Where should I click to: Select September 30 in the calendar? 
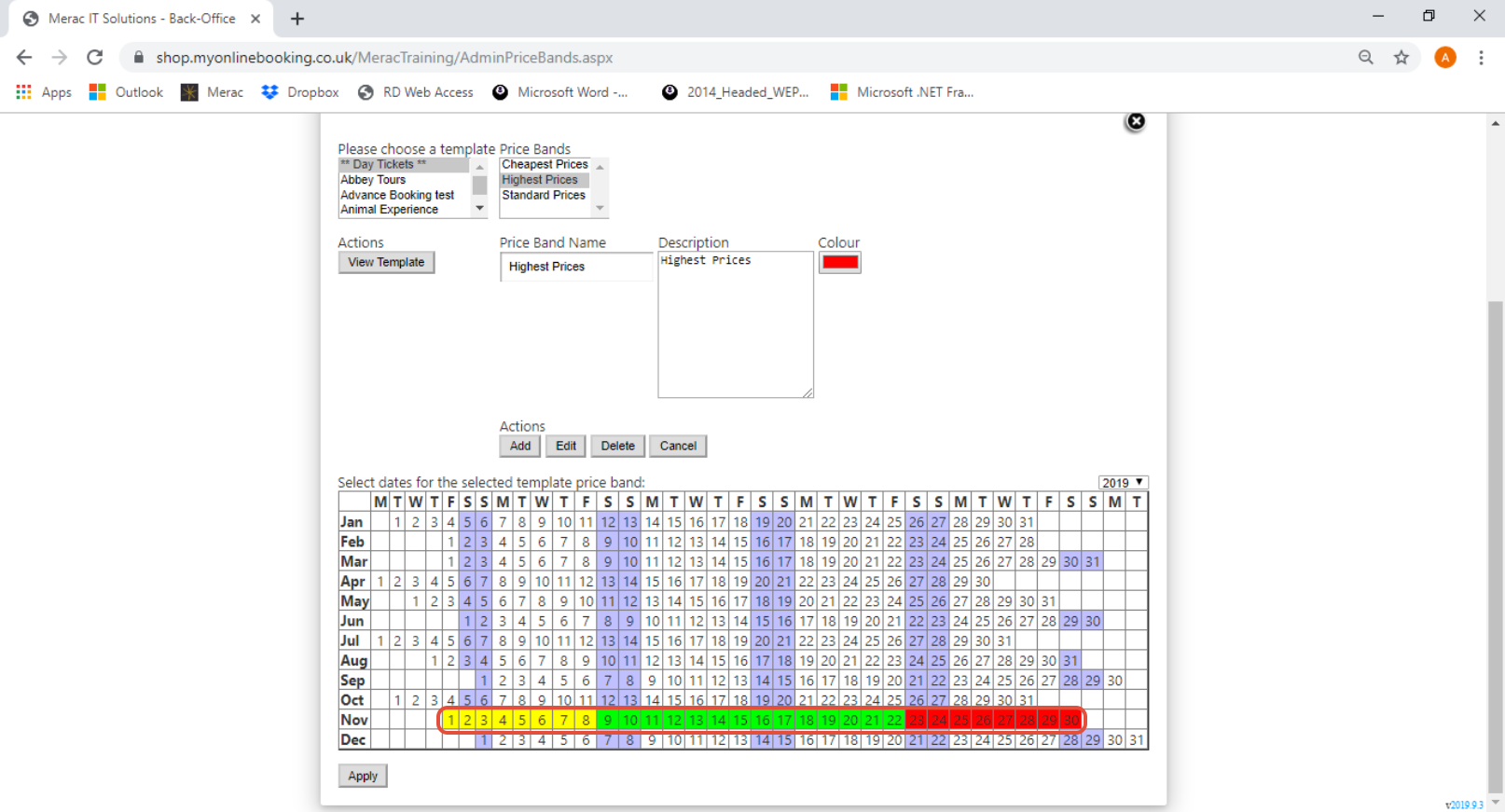click(1115, 681)
